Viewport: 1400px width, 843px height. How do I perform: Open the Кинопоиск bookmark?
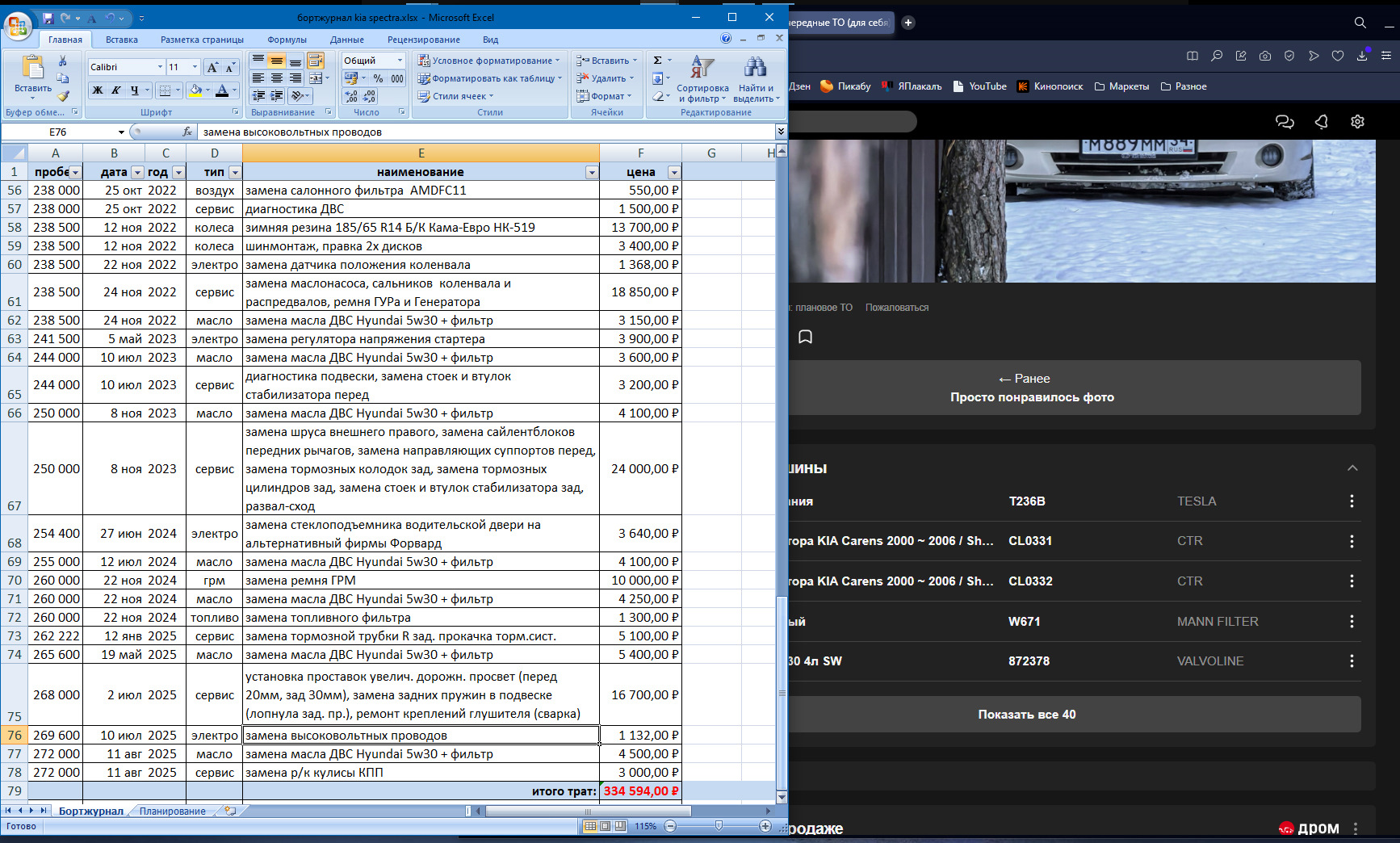point(1050,86)
